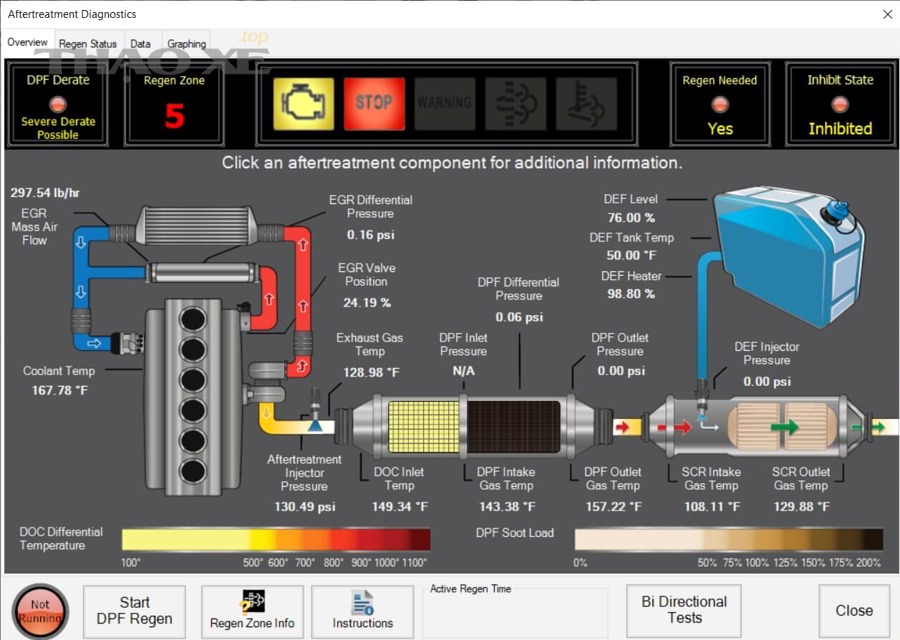Image resolution: width=900 pixels, height=640 pixels.
Task: Click the Inhibited status text
Action: click(840, 129)
